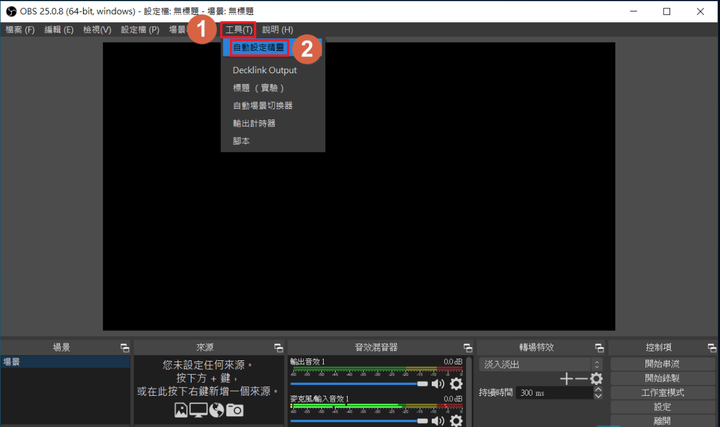
Task: Add a transition with the plus icon
Action: pyautogui.click(x=567, y=379)
